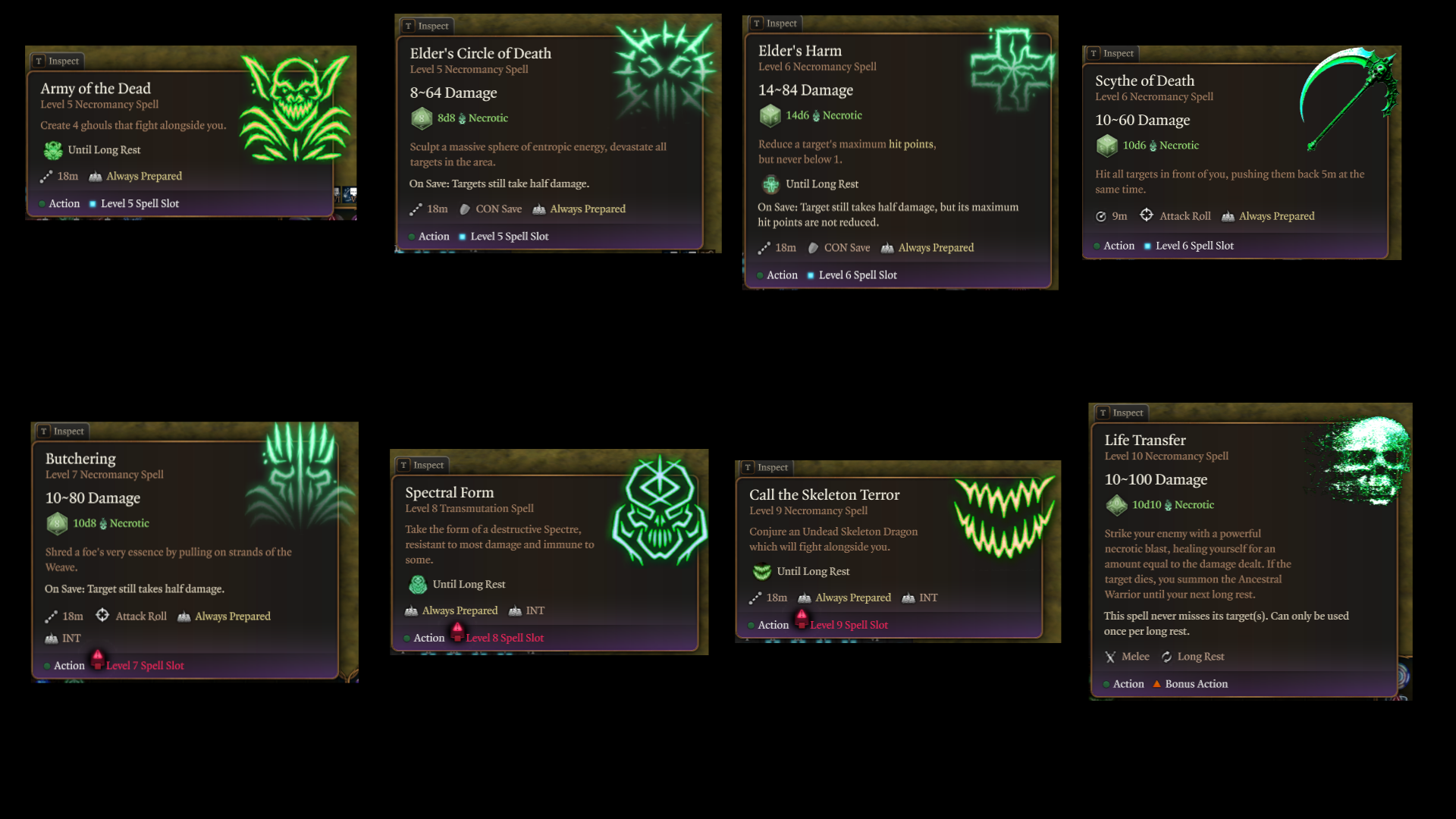Click the Elder's Harm cross icon
The width and height of the screenshot is (1456, 819).
coord(1012,70)
